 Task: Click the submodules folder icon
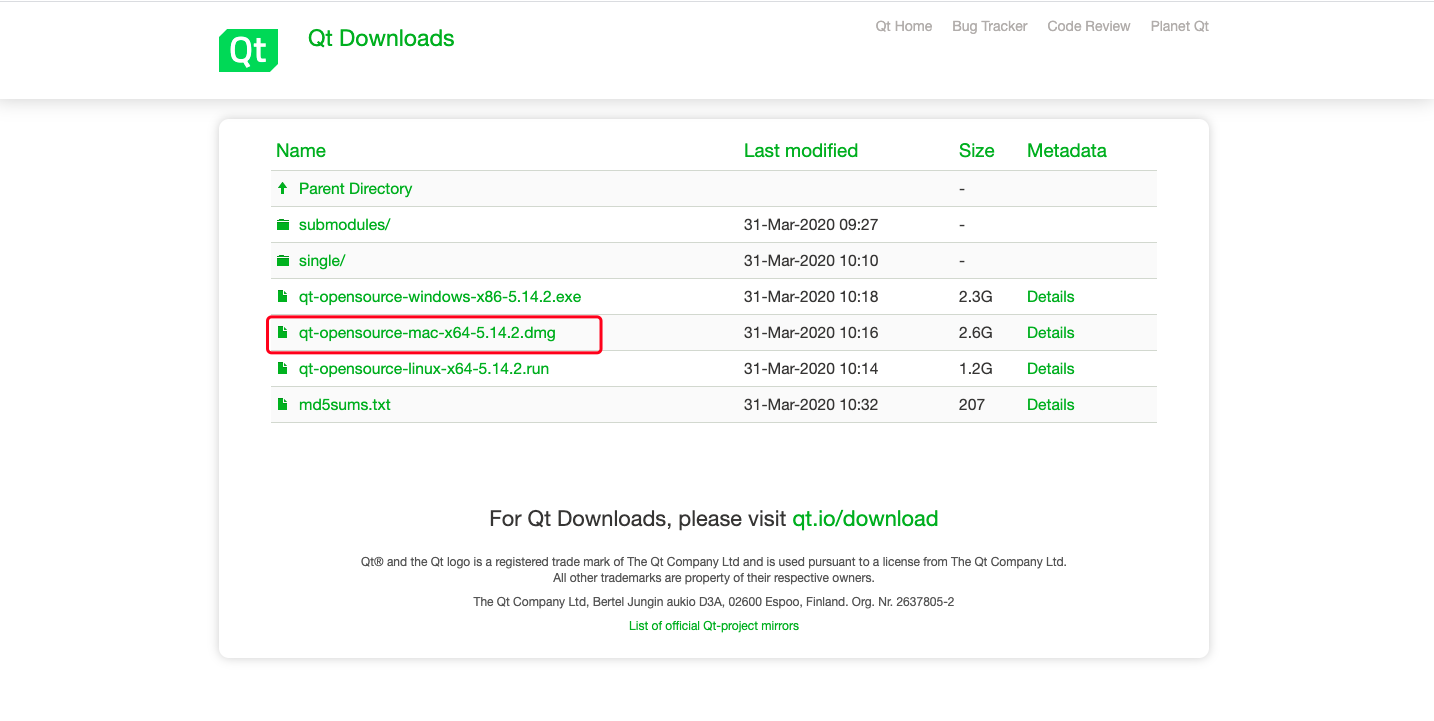(283, 225)
